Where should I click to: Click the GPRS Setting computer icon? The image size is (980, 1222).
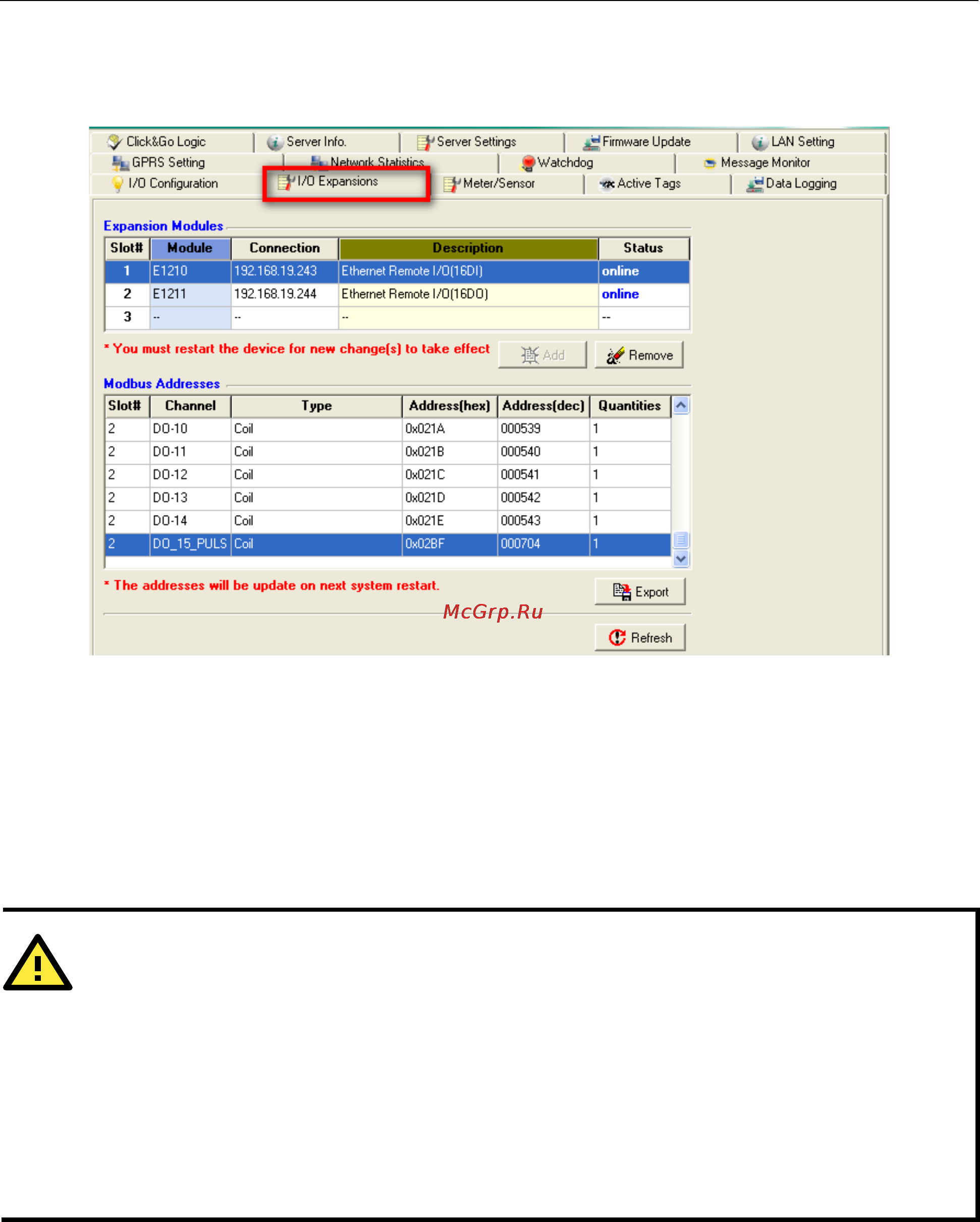point(120,163)
